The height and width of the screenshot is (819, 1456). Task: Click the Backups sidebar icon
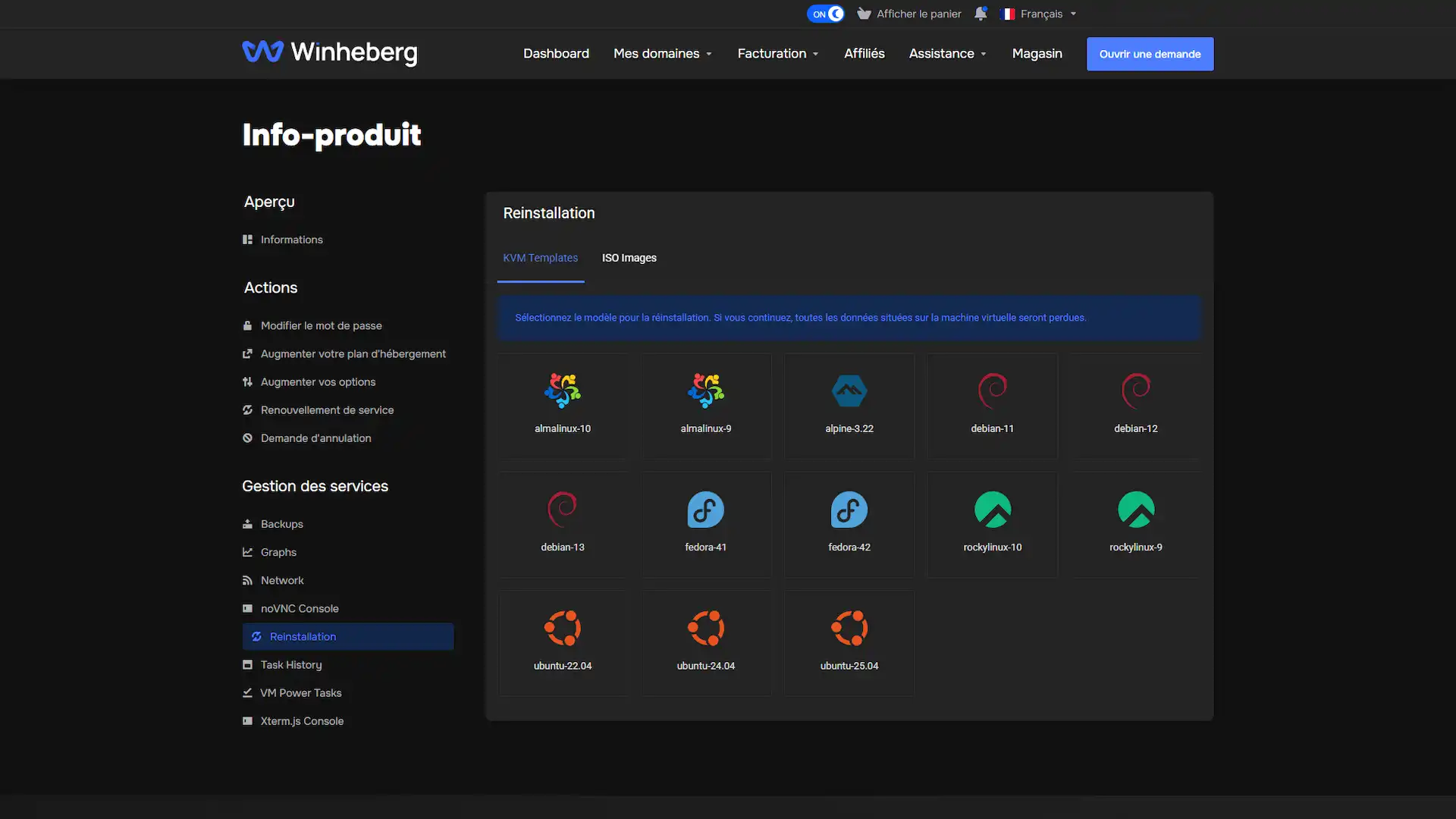[x=247, y=524]
